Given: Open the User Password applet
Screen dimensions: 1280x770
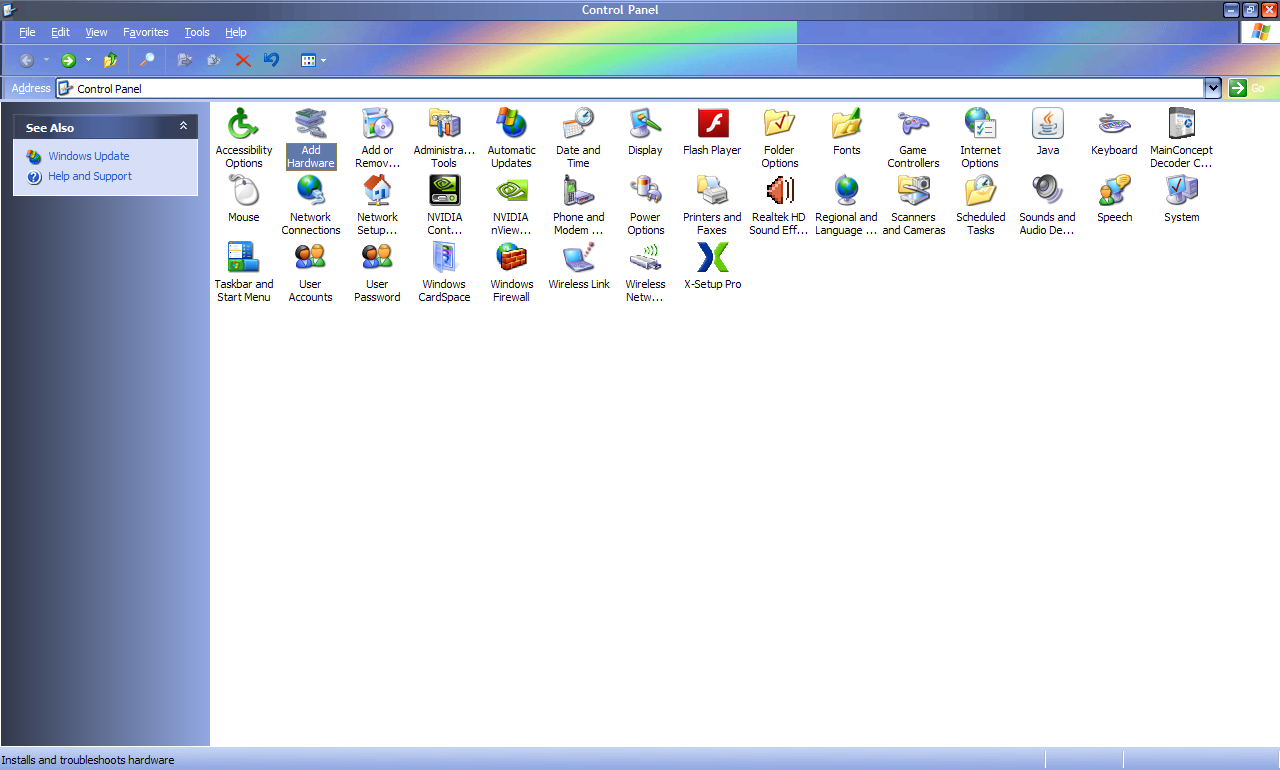Looking at the screenshot, I should pos(377,272).
